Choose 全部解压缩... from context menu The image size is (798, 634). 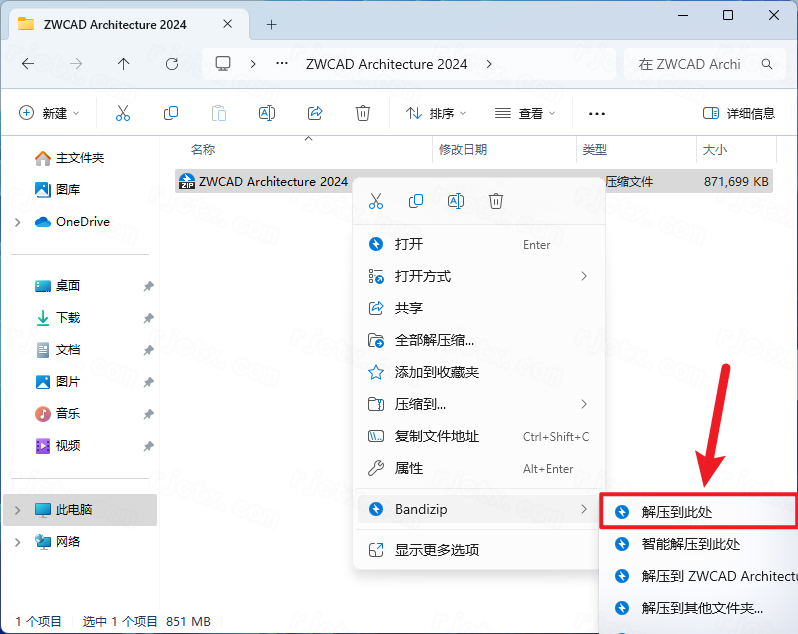pos(435,340)
